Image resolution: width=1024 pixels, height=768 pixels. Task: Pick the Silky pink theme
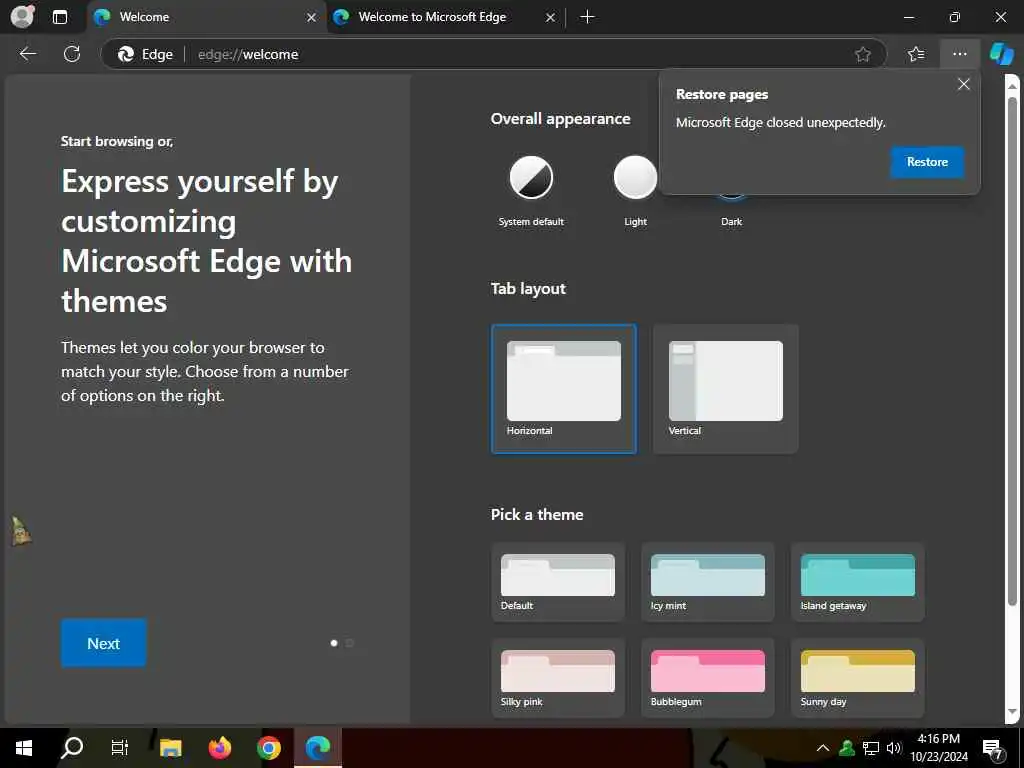pyautogui.click(x=558, y=678)
